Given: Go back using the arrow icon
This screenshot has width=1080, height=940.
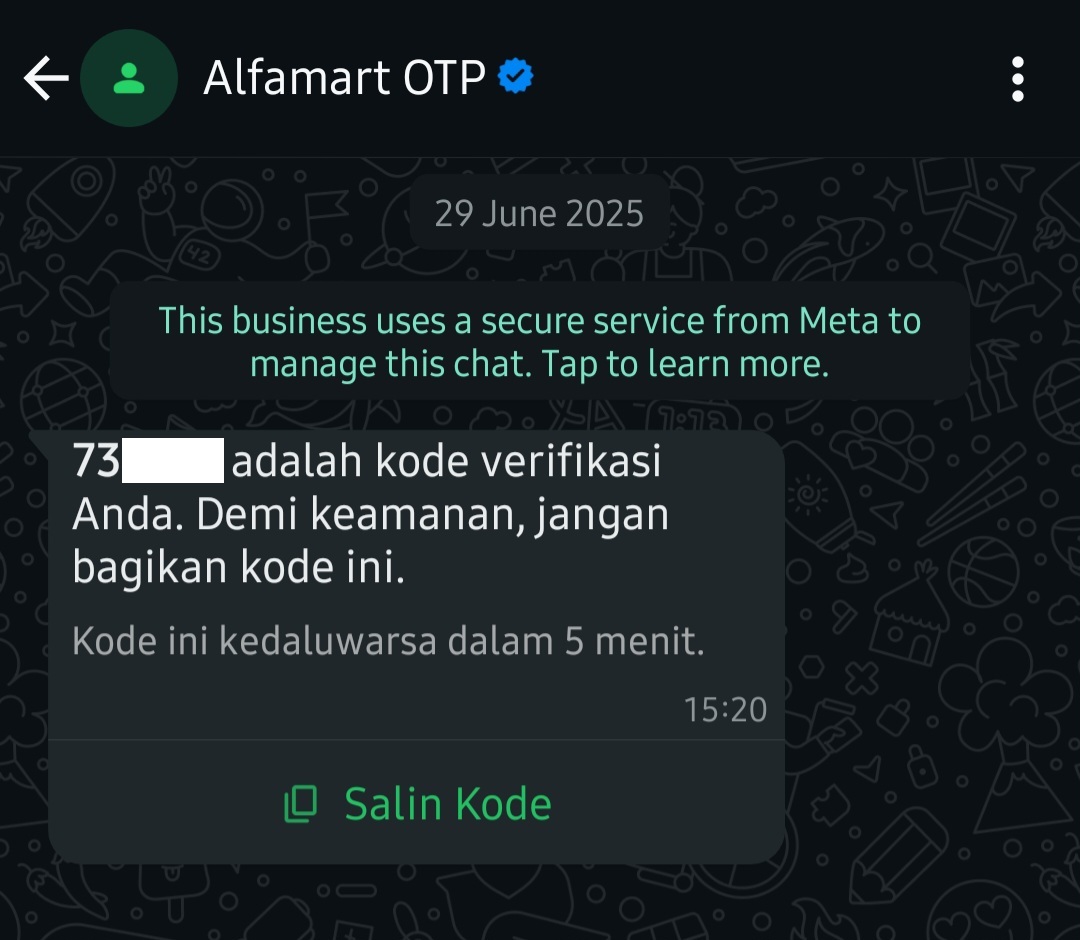Looking at the screenshot, I should click(x=46, y=78).
